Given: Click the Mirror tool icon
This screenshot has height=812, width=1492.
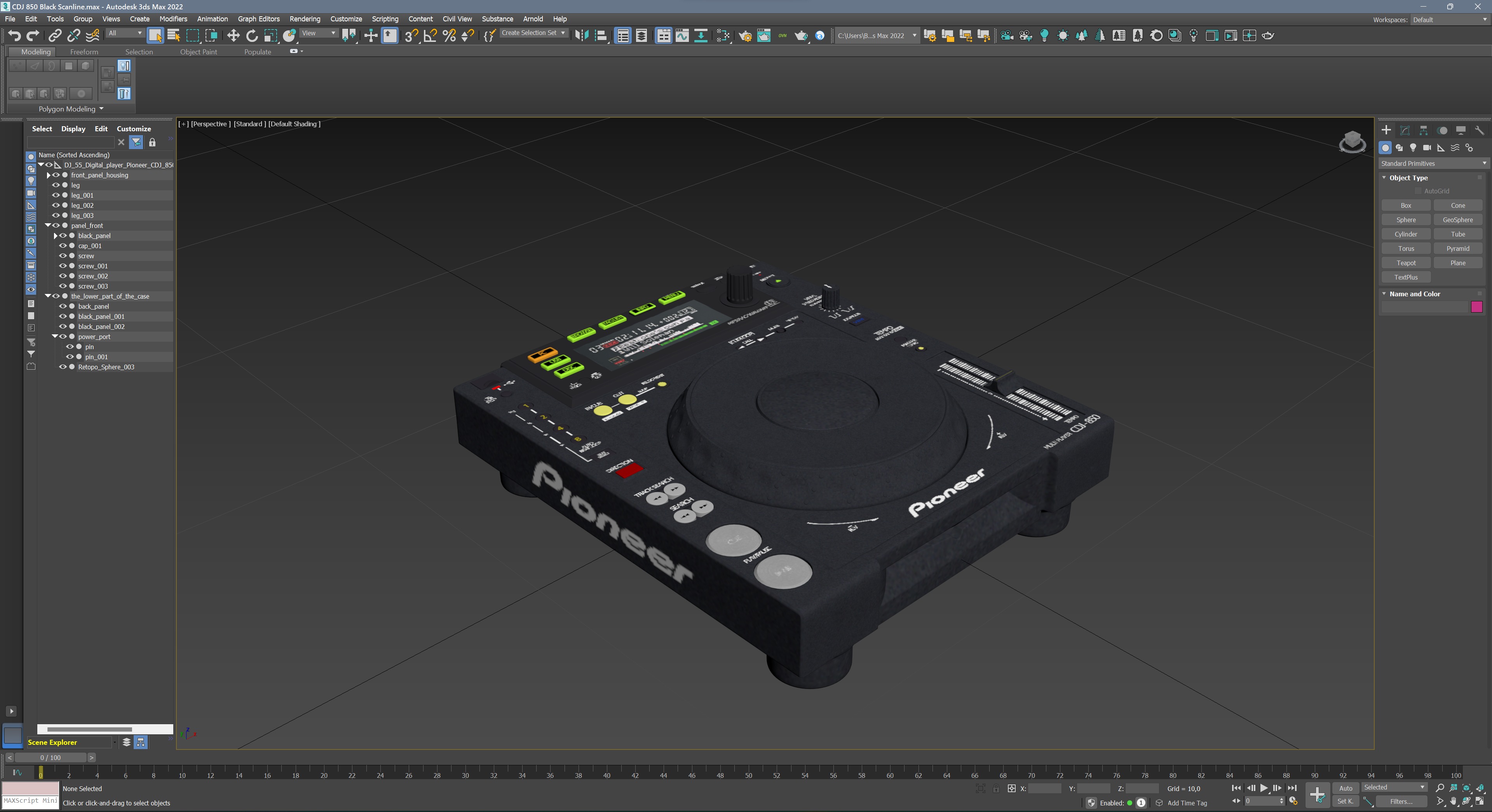Looking at the screenshot, I should [582, 36].
